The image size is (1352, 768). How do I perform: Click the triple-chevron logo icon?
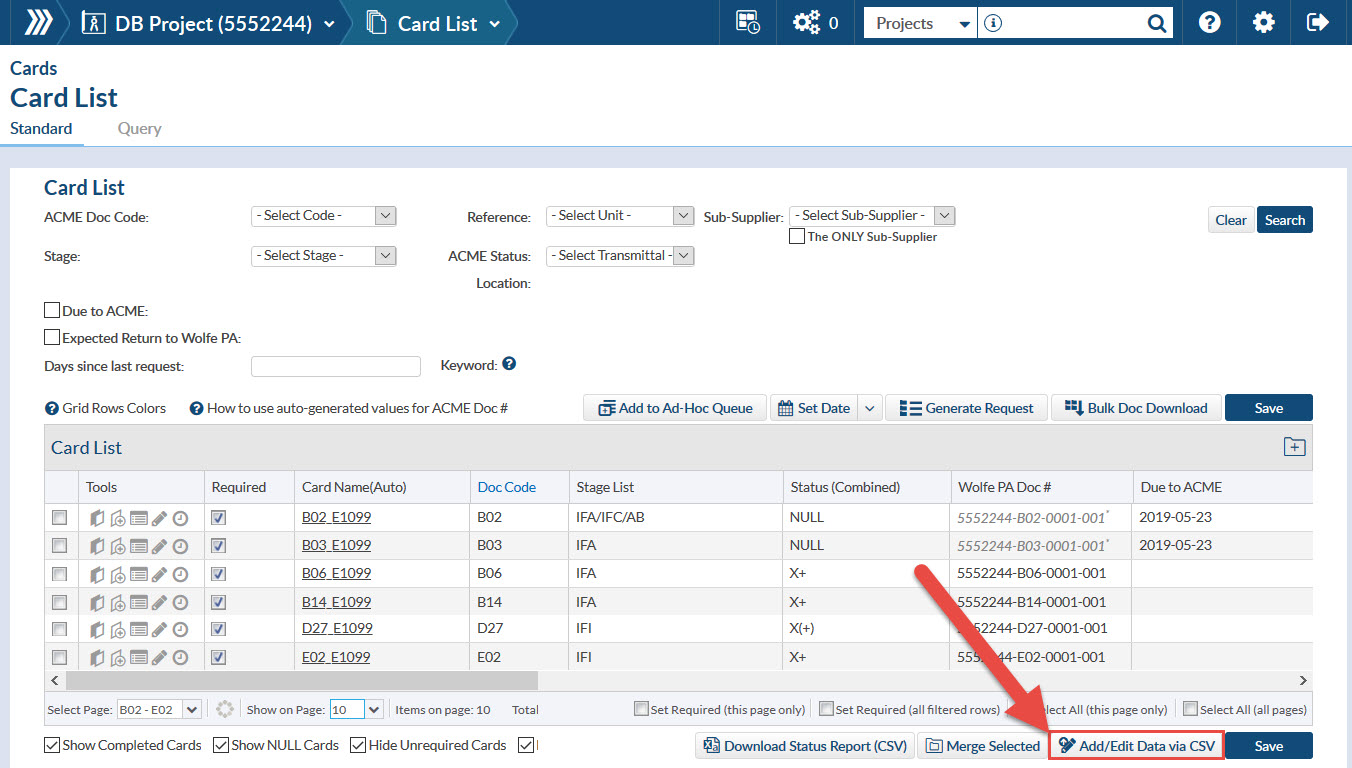tap(38, 22)
